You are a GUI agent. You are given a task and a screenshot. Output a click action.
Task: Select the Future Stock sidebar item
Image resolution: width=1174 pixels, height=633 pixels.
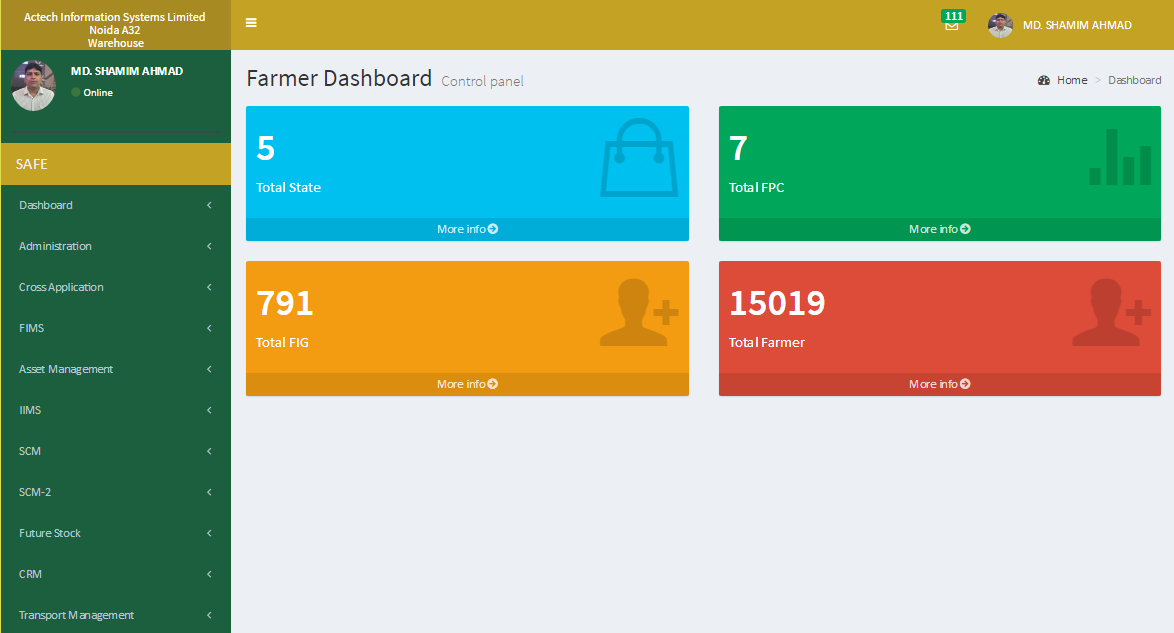point(116,533)
